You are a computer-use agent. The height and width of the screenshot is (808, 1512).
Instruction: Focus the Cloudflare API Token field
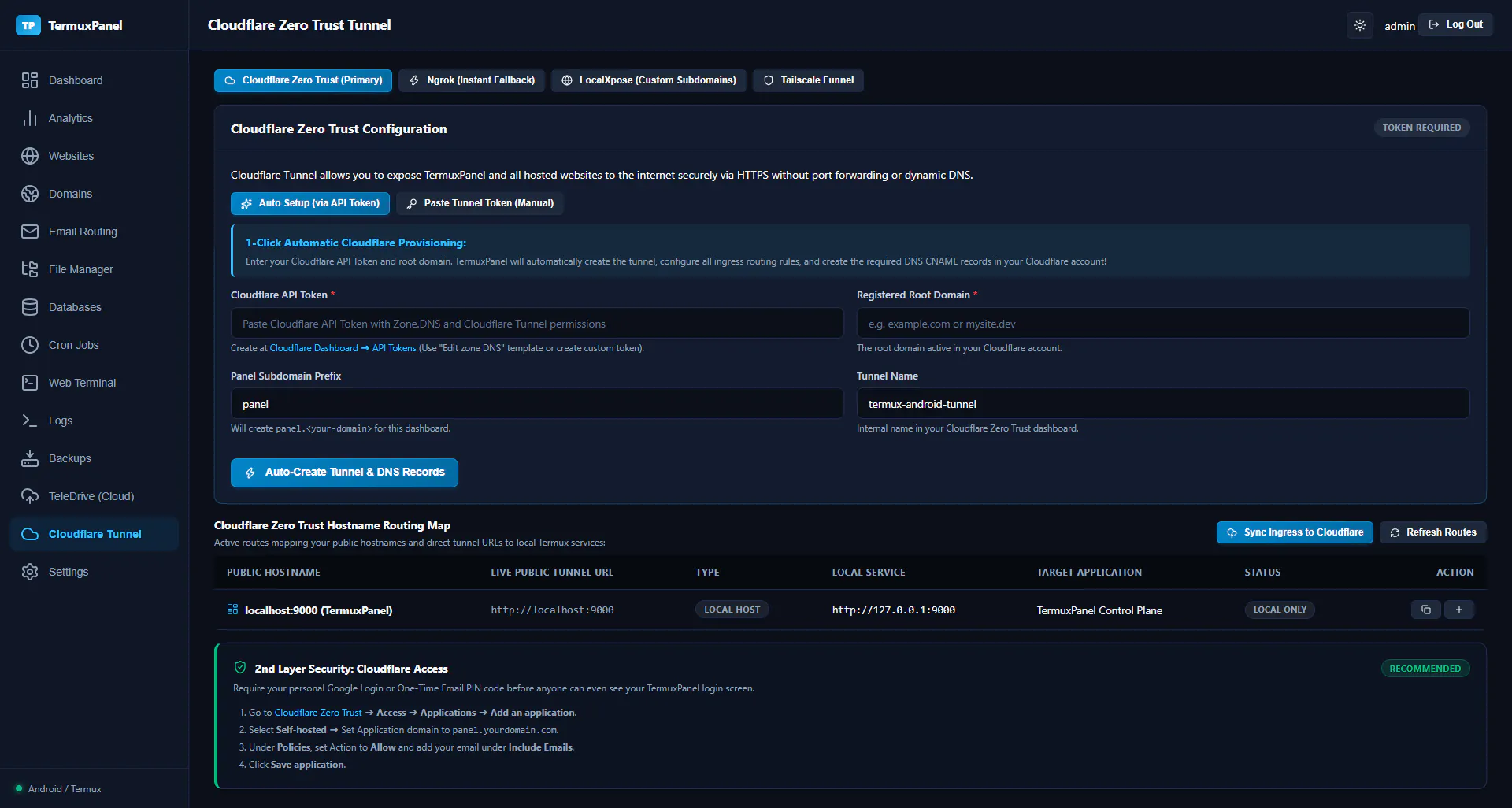click(x=537, y=324)
